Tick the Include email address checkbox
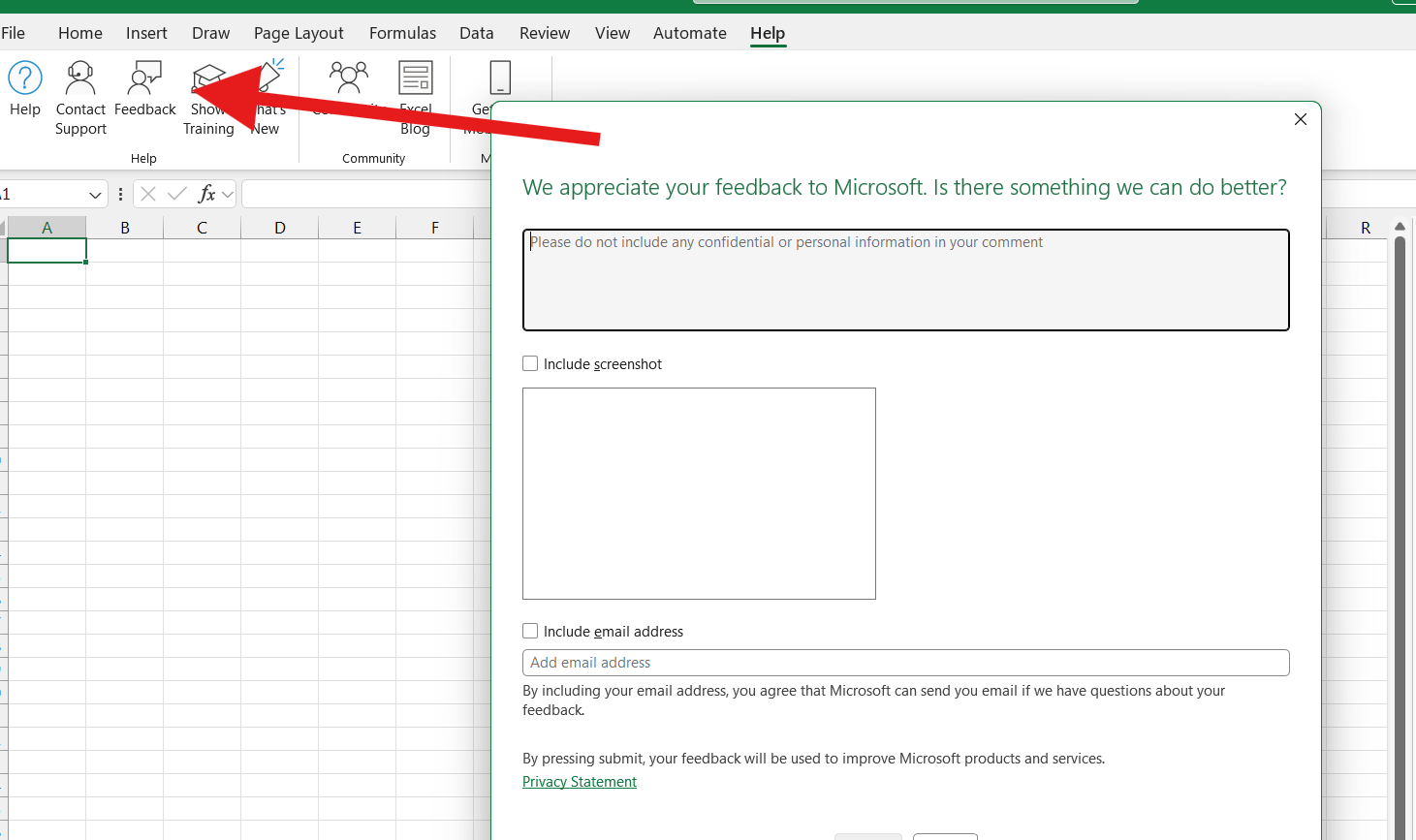The height and width of the screenshot is (840, 1416). click(530, 631)
